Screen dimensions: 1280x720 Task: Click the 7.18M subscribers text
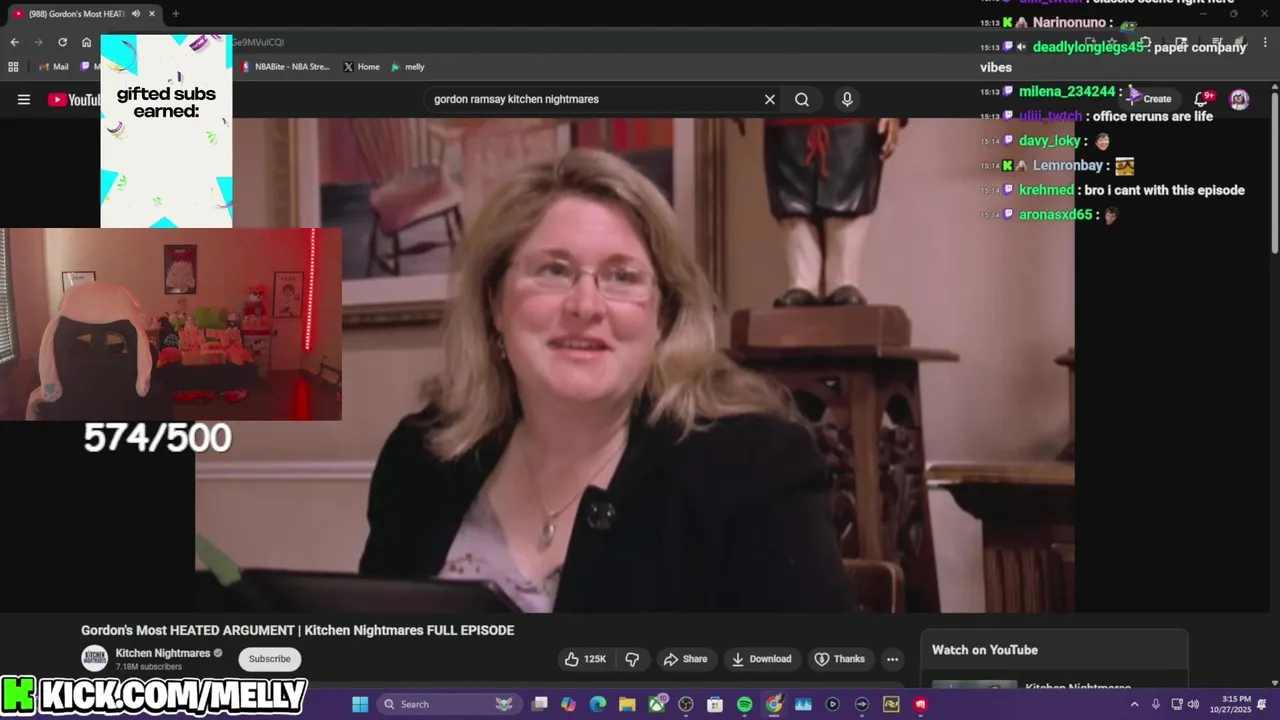pyautogui.click(x=149, y=667)
